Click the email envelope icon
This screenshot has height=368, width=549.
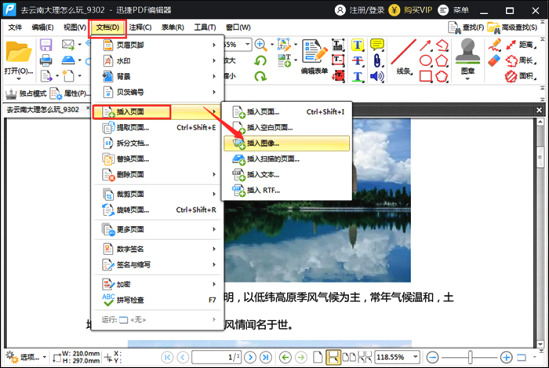click(68, 44)
